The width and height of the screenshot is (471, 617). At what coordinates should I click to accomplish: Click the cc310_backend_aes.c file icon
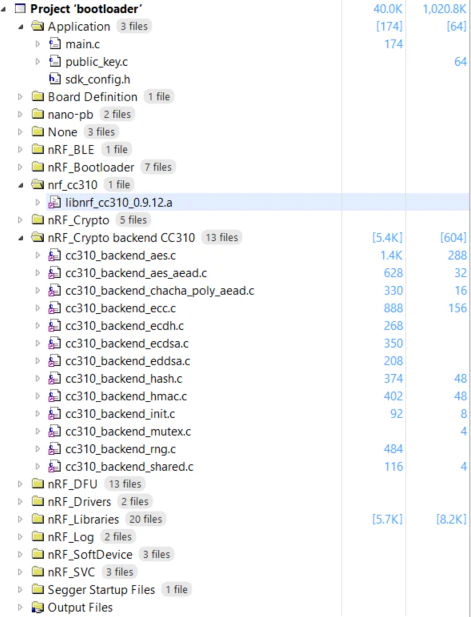click(x=54, y=255)
